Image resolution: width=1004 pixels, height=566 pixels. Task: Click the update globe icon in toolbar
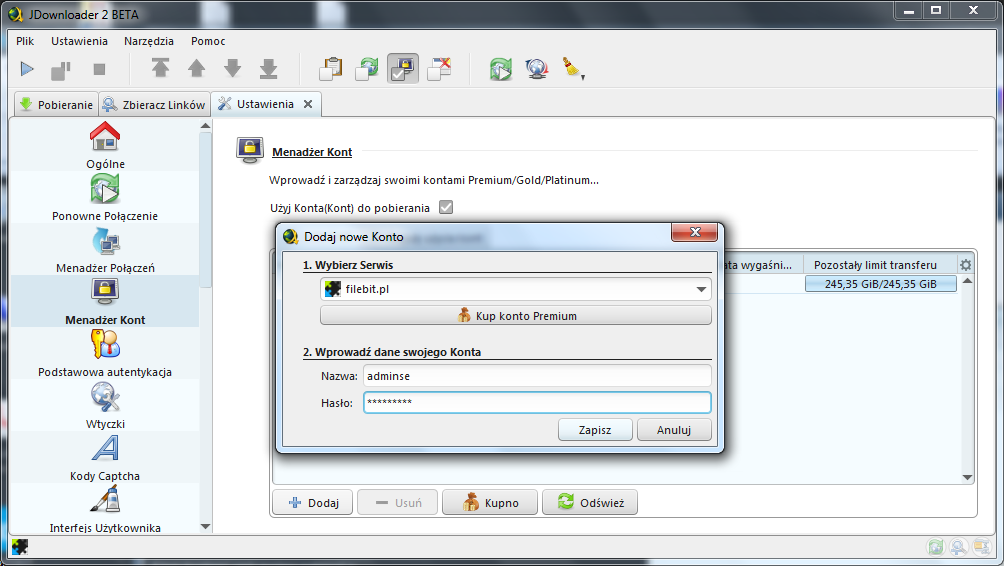point(537,69)
